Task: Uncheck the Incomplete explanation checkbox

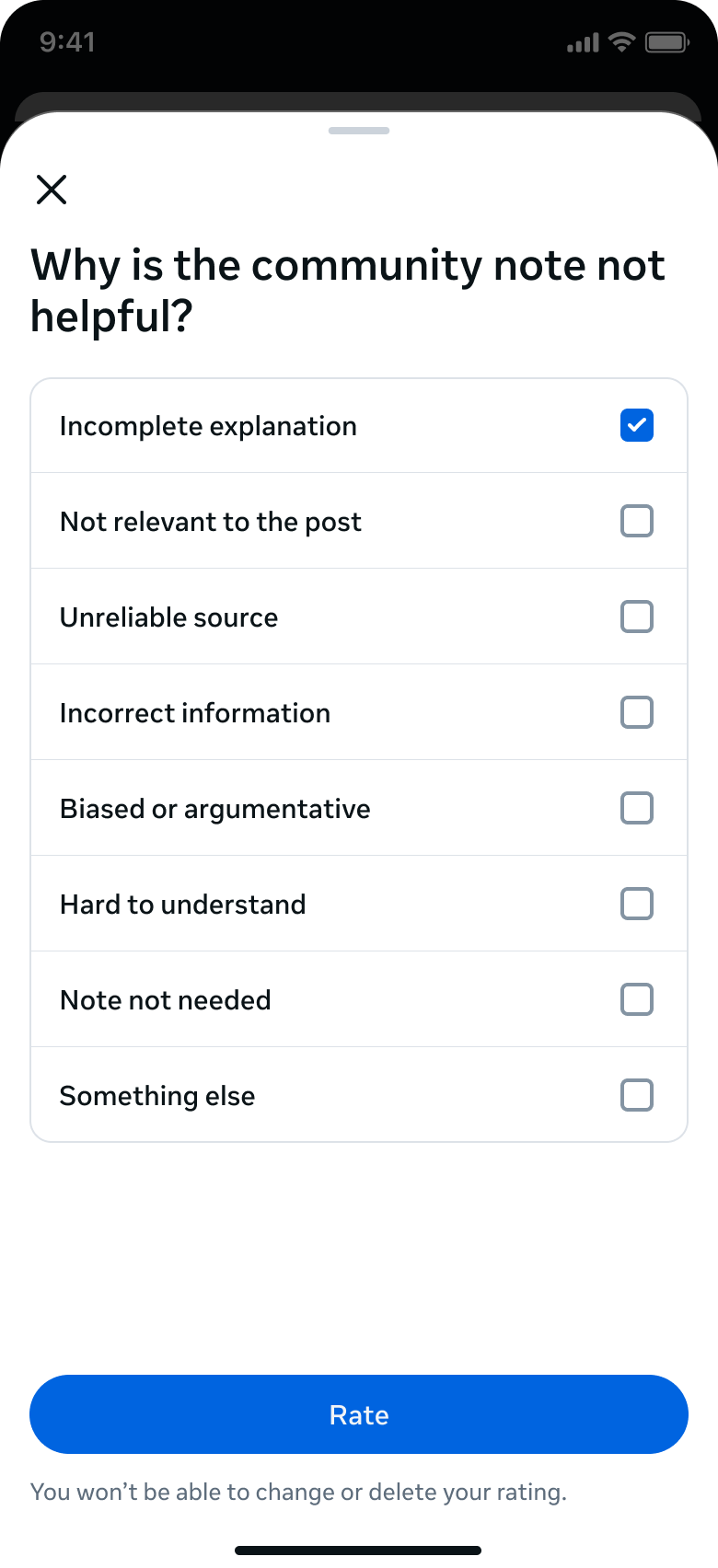Action: 637,426
